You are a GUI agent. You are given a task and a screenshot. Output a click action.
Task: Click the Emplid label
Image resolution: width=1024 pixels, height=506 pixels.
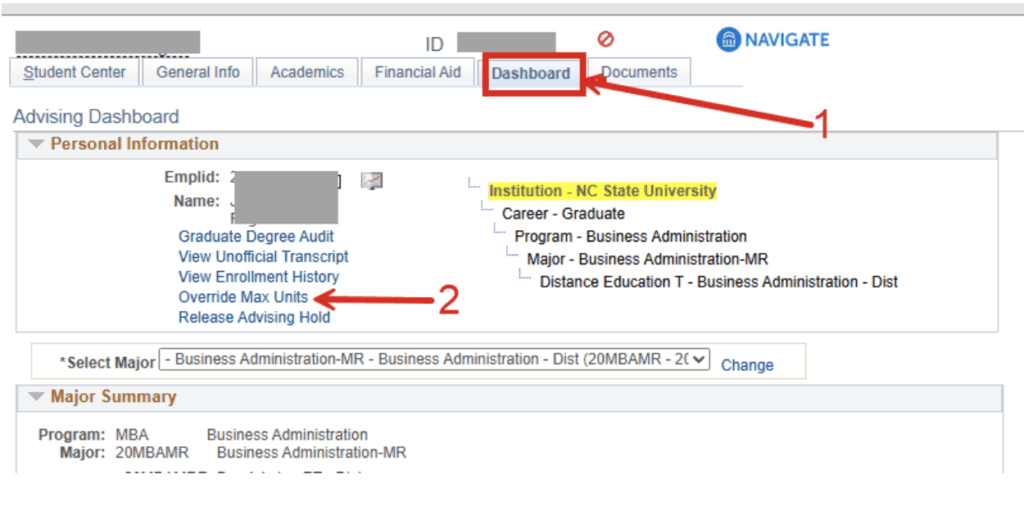coord(194,177)
